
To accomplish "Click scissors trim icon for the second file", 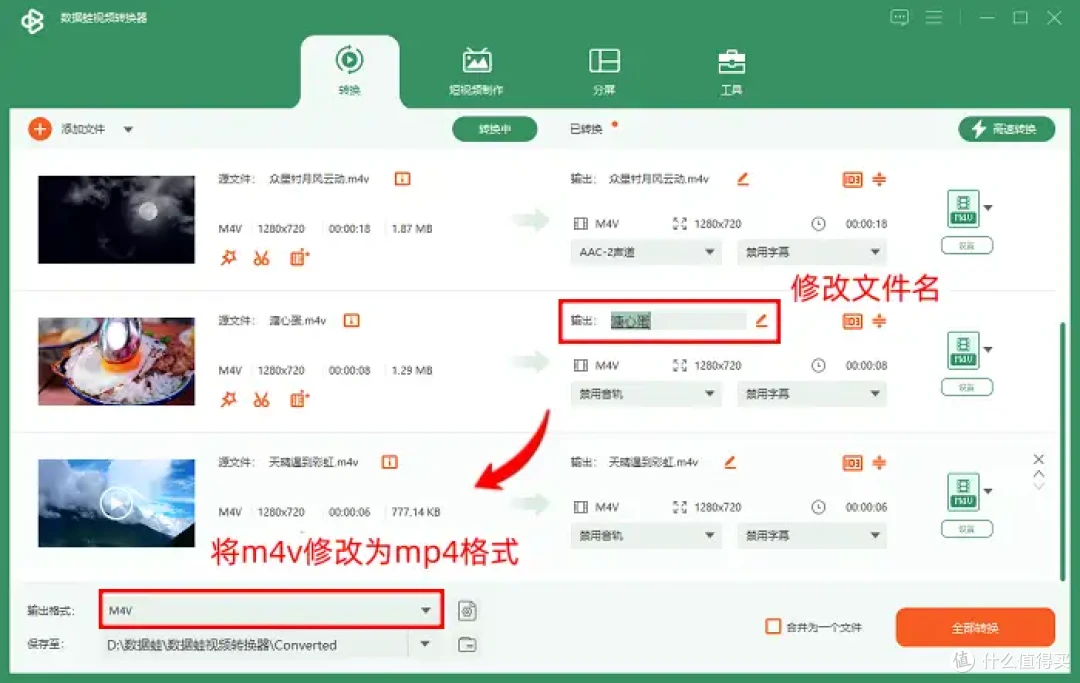I will [x=261, y=400].
